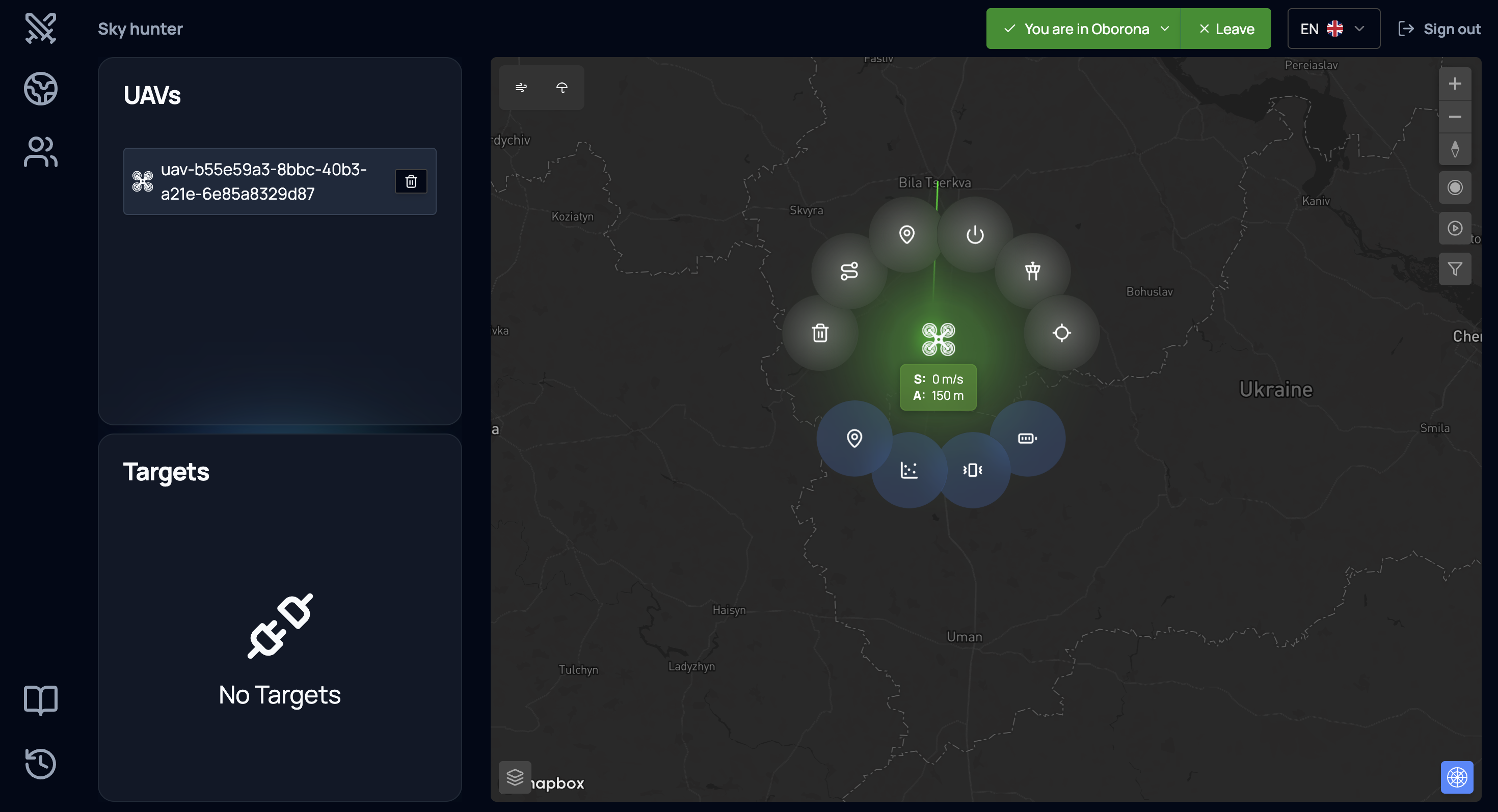1498x812 pixels.
Task: Click the Leave button
Action: tap(1226, 29)
